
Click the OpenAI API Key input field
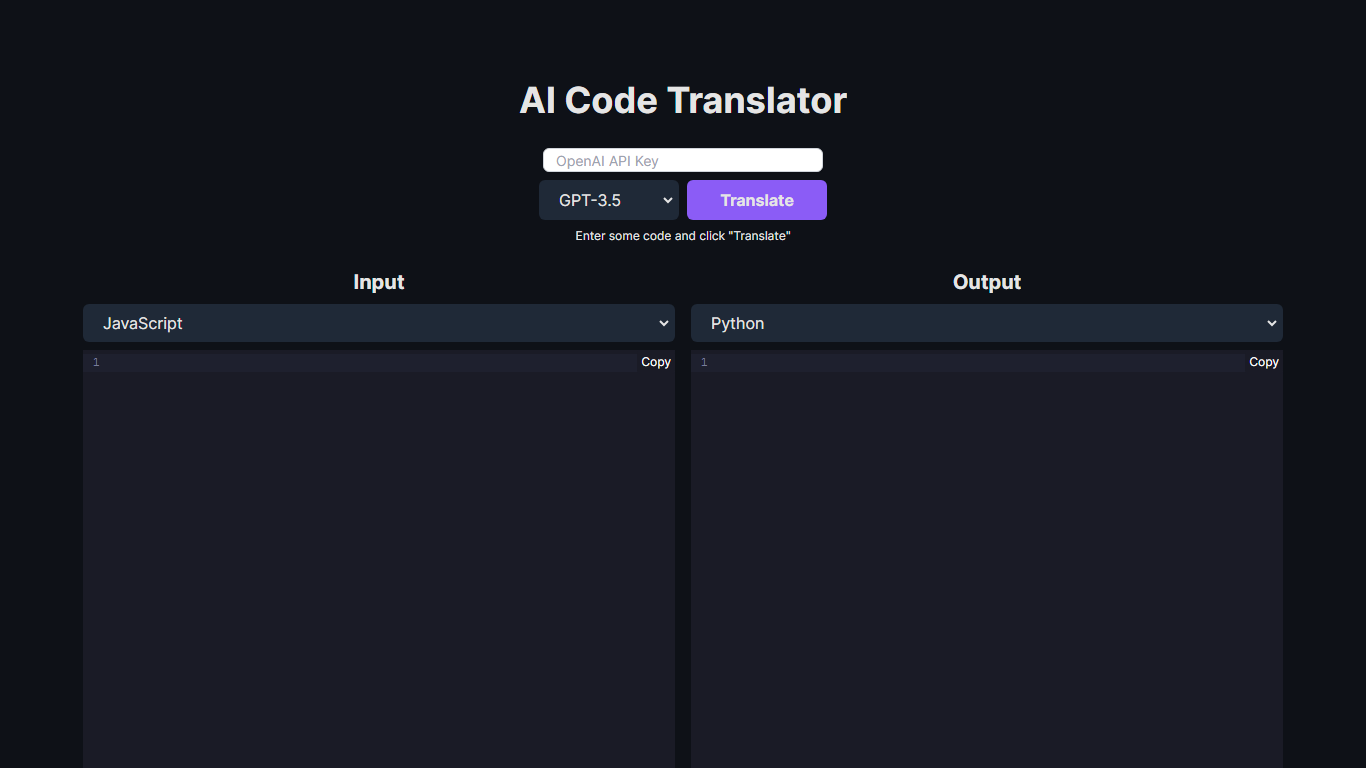click(x=682, y=160)
